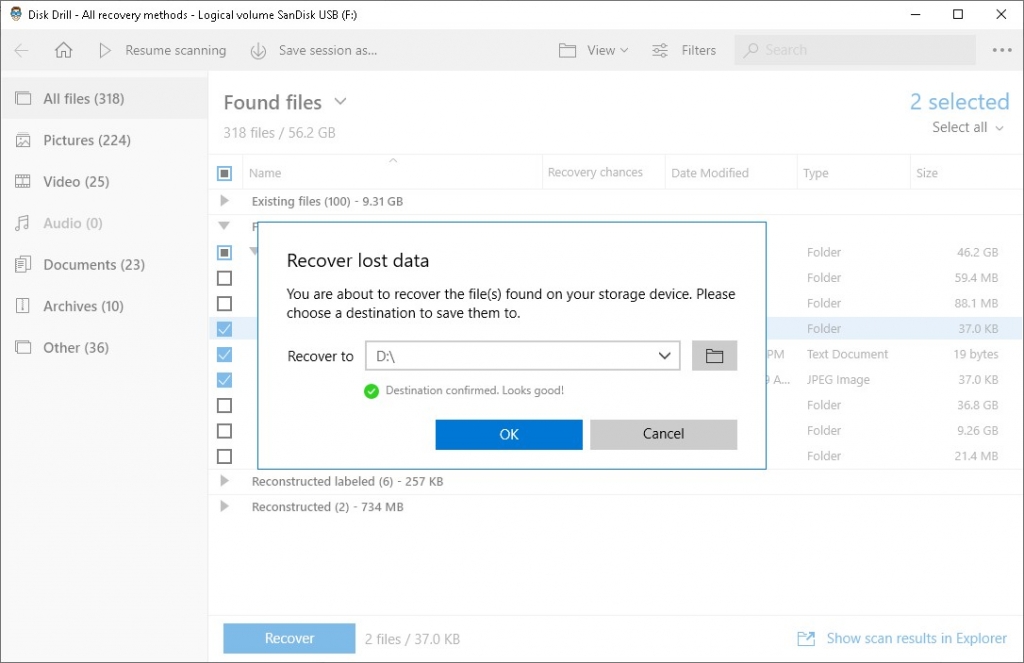Select the Video category icon
This screenshot has height=663, width=1024.
coord(22,181)
